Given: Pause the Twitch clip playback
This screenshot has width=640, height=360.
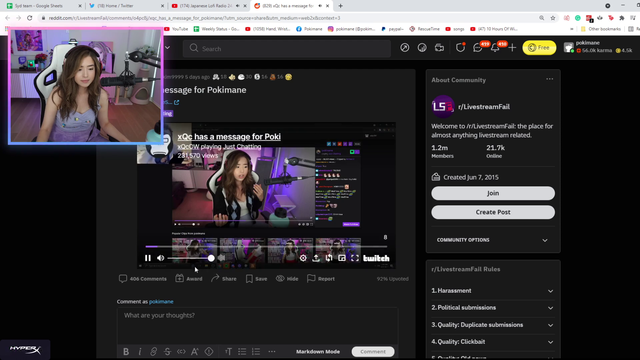Looking at the screenshot, I should [x=148, y=258].
